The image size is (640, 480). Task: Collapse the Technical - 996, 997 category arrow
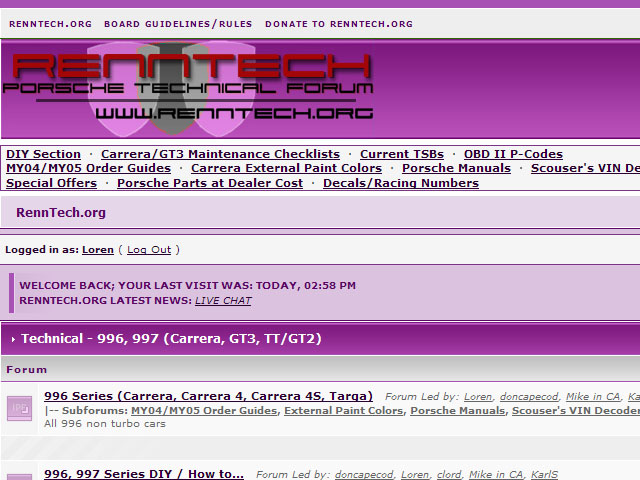coord(13,339)
